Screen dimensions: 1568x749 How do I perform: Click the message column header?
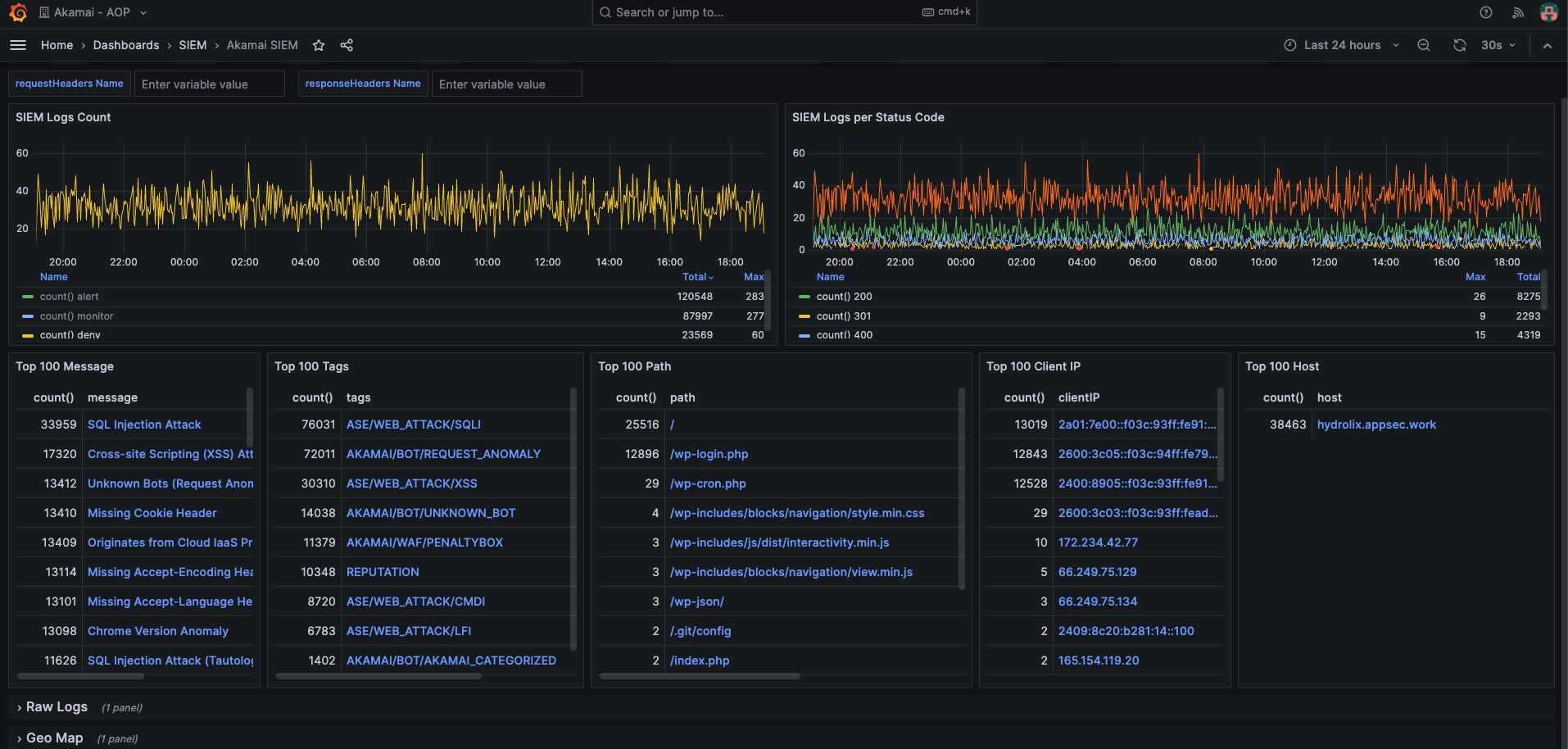coord(112,397)
